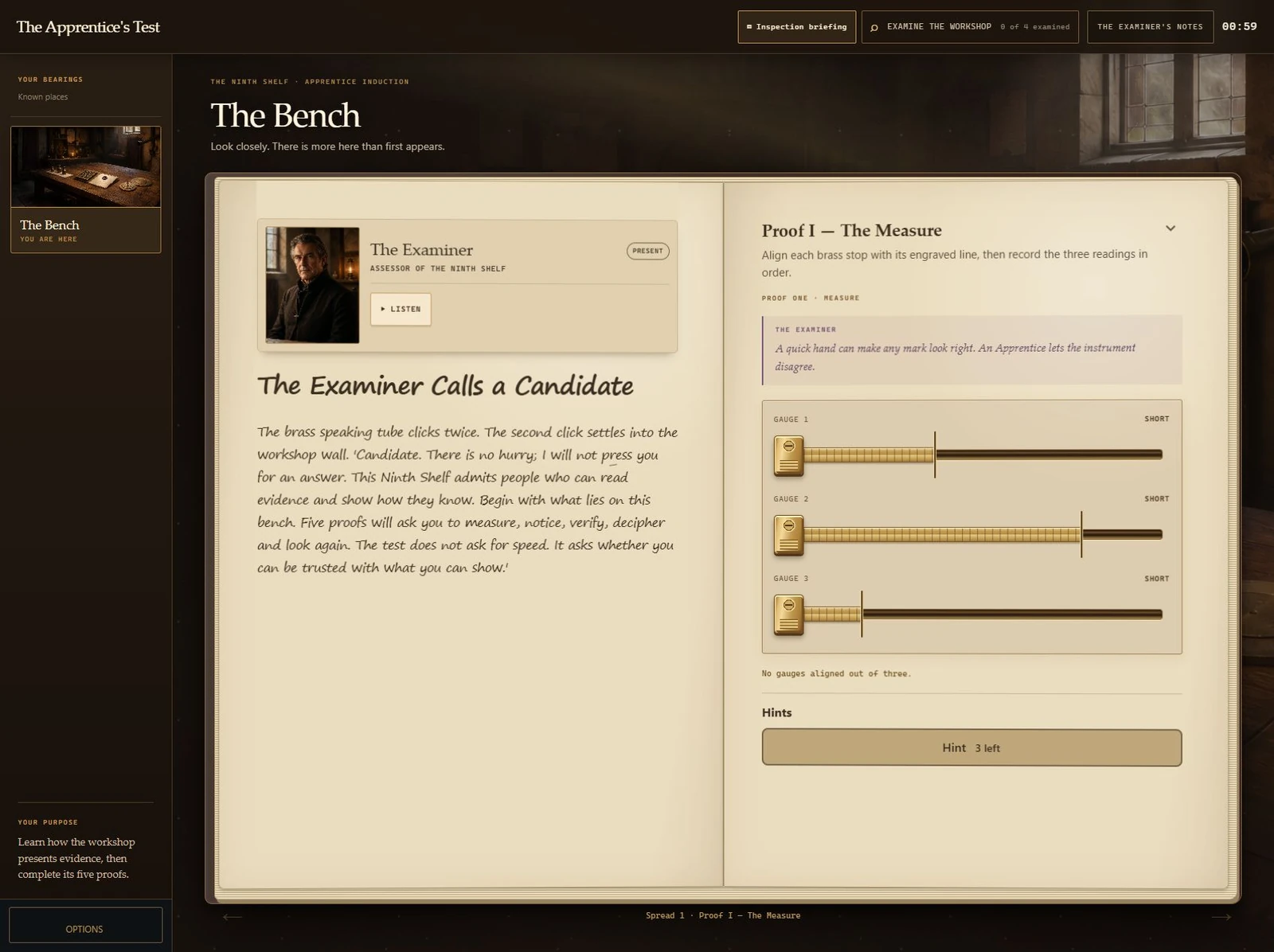This screenshot has width=1274, height=952.
Task: Click the 00:59 countdown timer
Action: pos(1239,26)
